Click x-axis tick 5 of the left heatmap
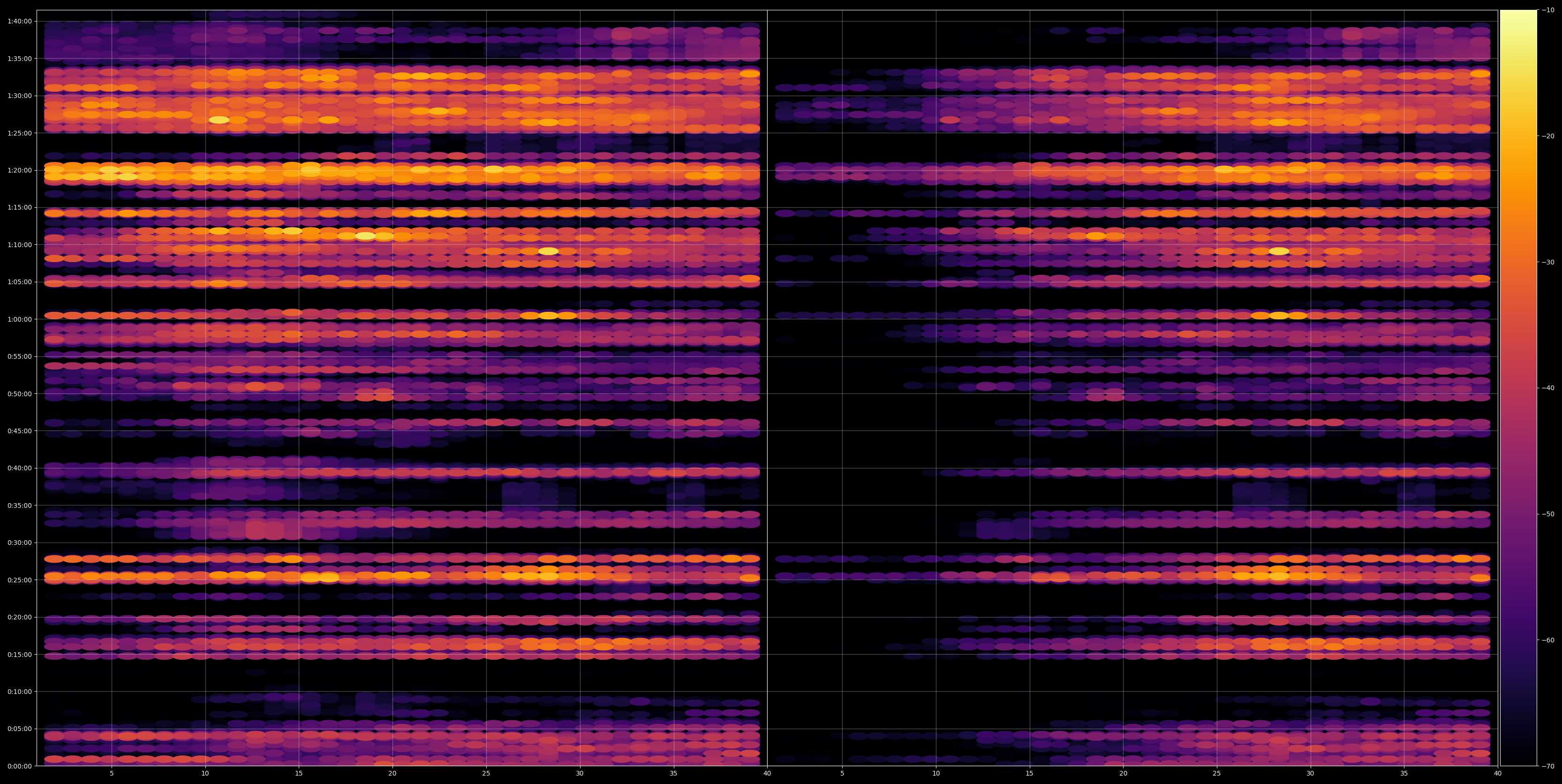The image size is (1562, 784). (x=112, y=774)
